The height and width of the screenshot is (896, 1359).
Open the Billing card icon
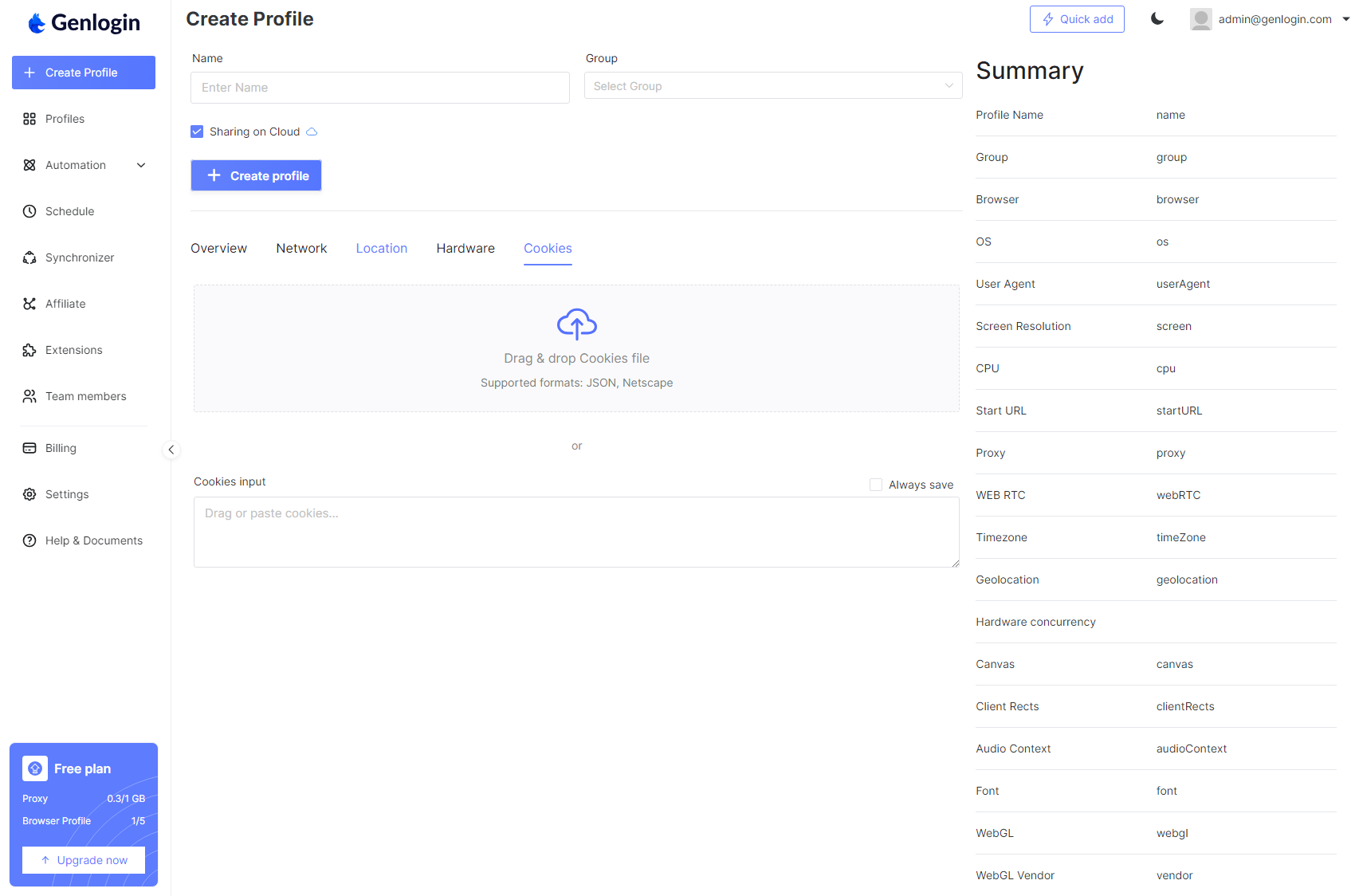[x=29, y=448]
